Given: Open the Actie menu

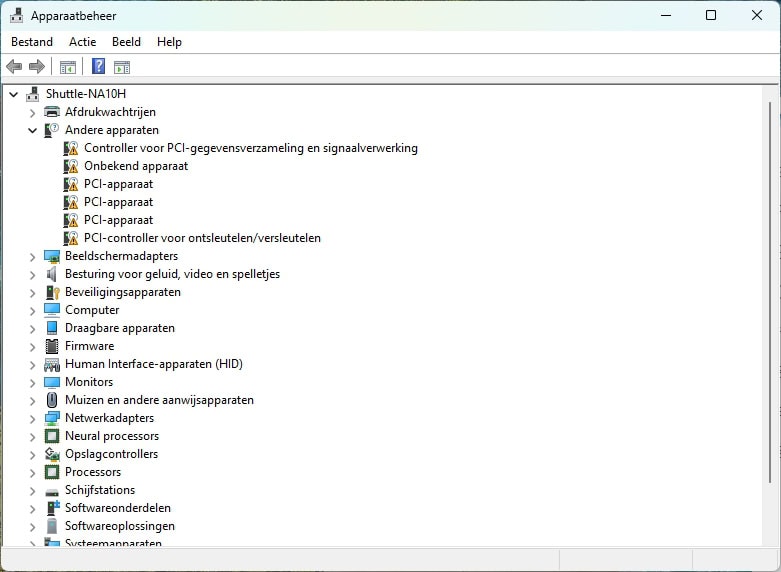Looking at the screenshot, I should [82, 42].
